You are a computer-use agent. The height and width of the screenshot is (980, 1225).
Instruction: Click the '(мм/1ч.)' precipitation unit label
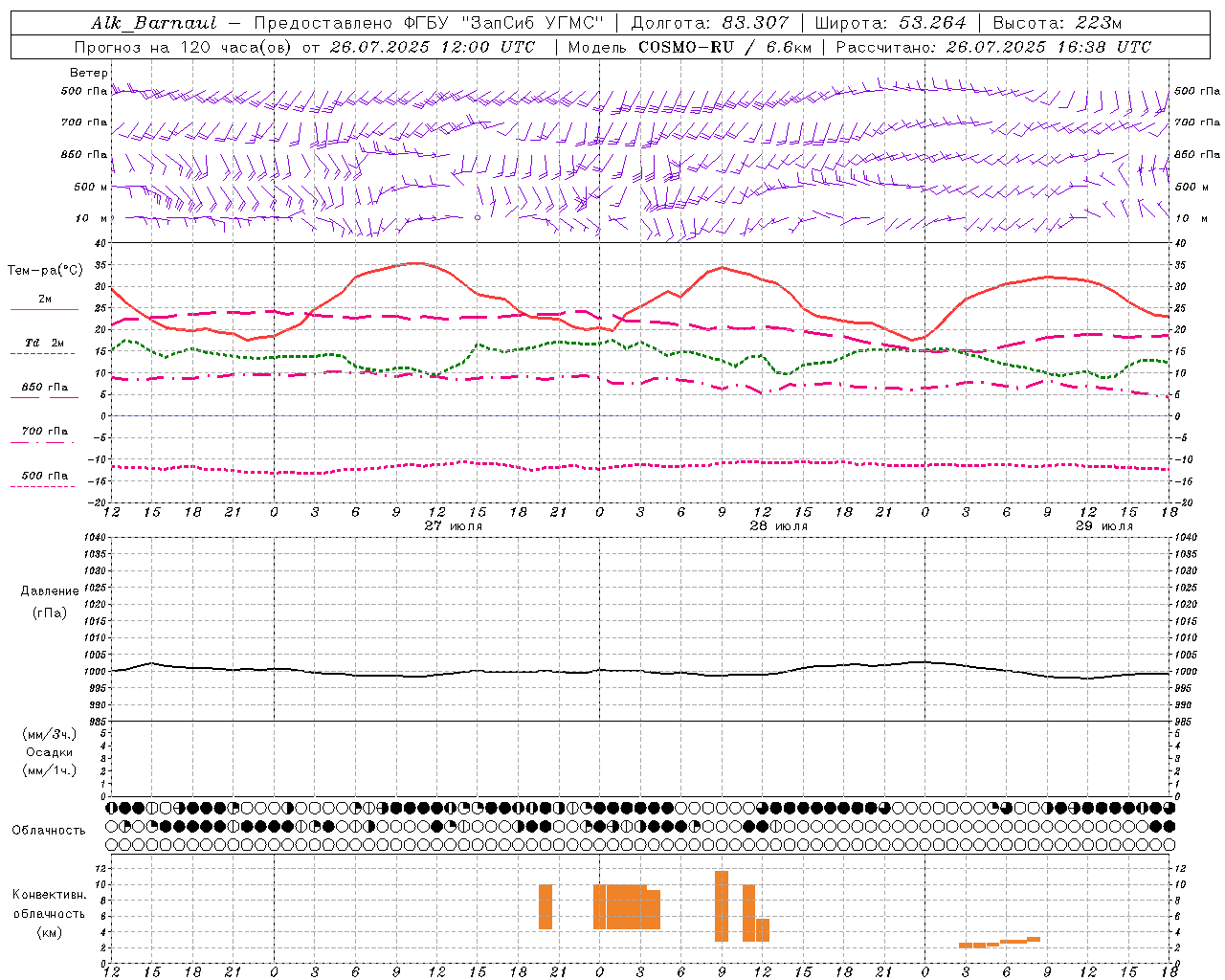tap(50, 770)
